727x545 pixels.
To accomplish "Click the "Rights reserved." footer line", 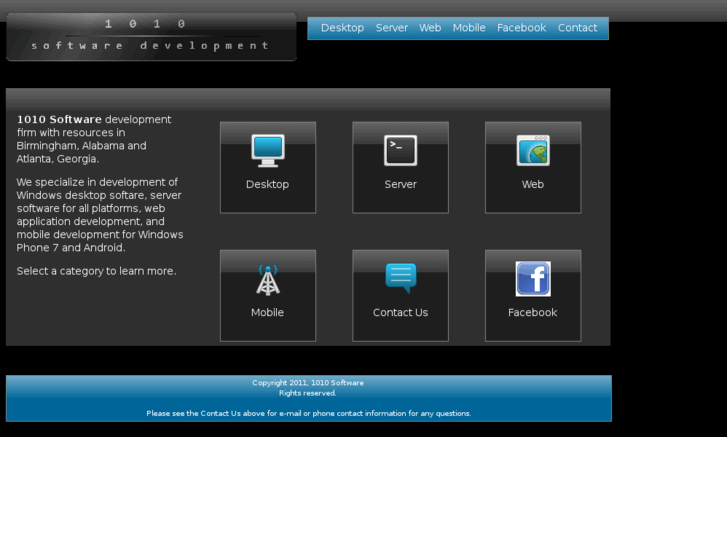I will 307,393.
